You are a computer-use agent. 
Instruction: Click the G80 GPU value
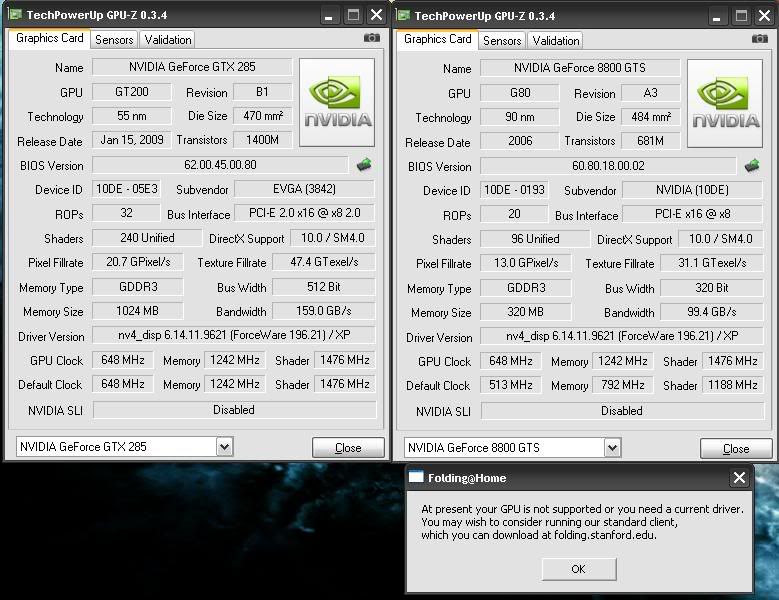(x=520, y=92)
